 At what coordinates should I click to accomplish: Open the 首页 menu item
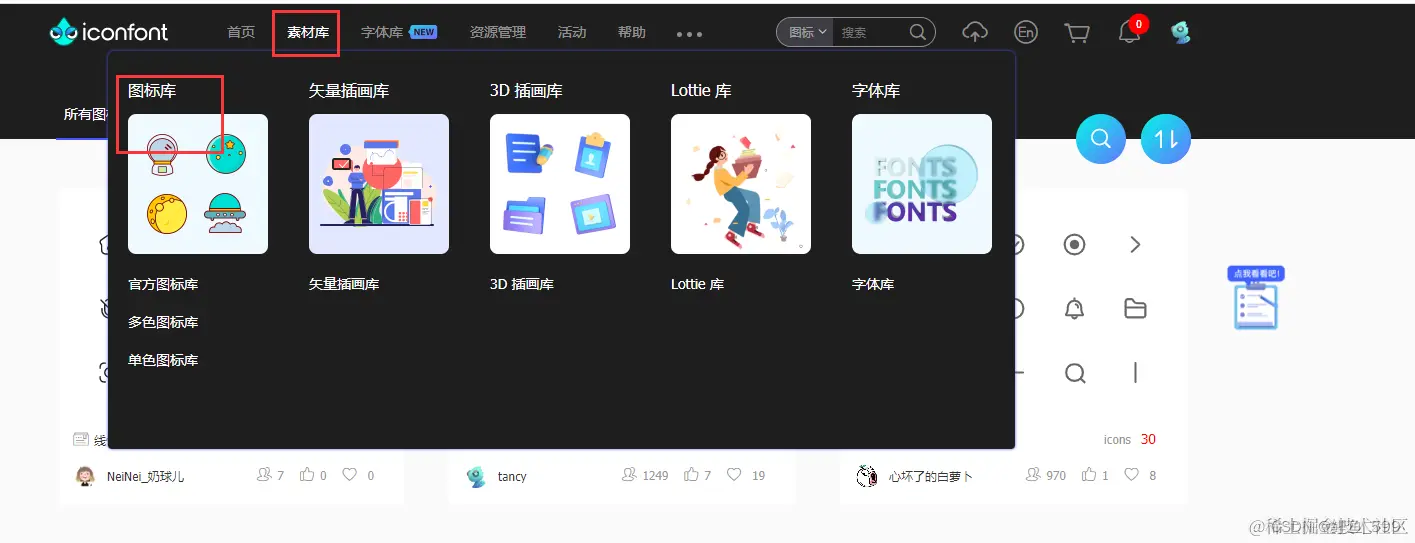point(241,32)
